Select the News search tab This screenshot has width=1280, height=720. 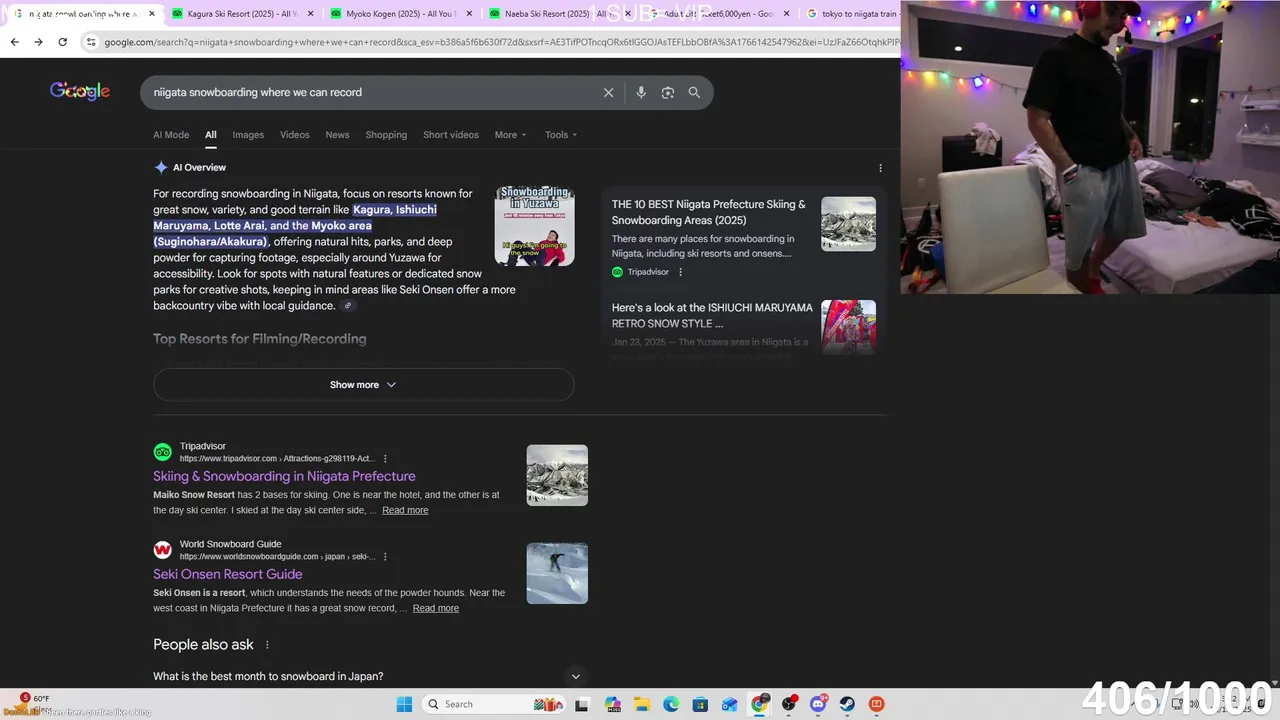pyautogui.click(x=337, y=135)
